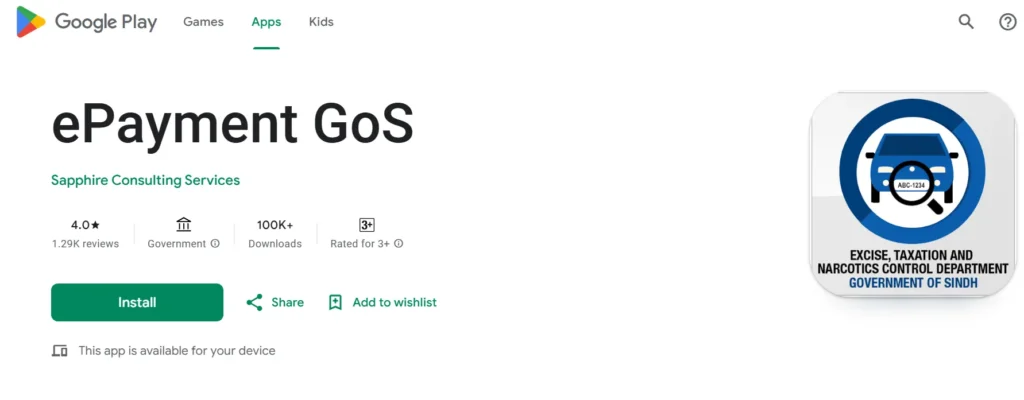This screenshot has height=400, width=1024.
Task: Click the Share icon
Action: pos(254,302)
